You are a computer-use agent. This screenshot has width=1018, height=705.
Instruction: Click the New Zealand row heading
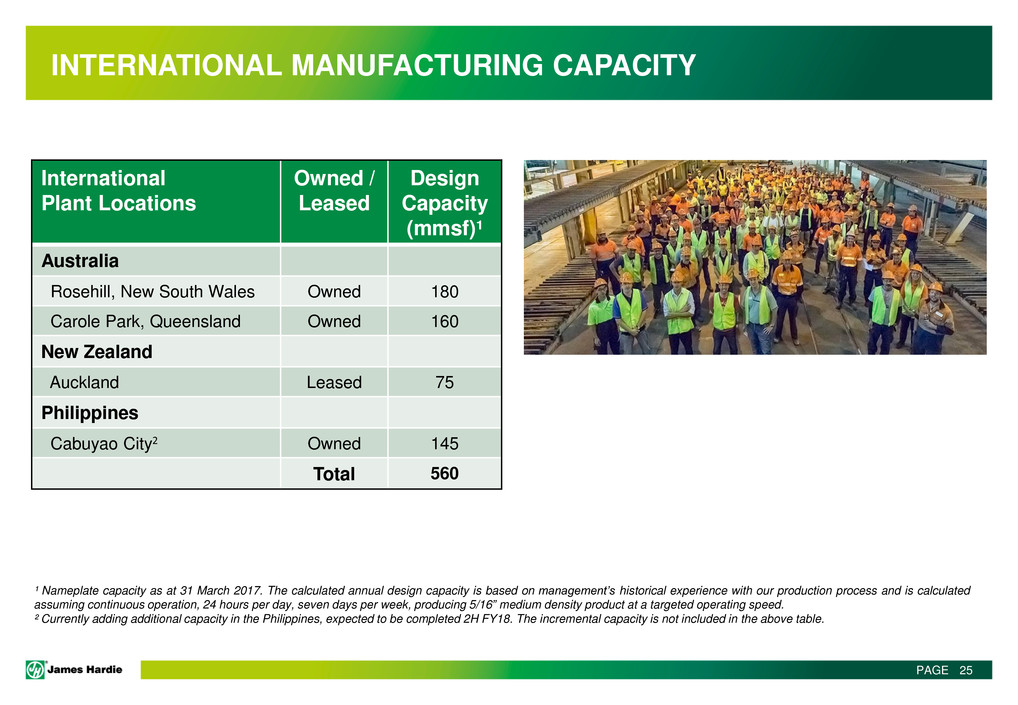point(96,352)
